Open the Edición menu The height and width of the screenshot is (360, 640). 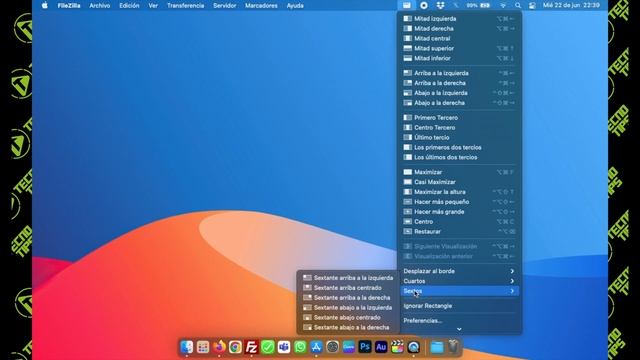click(129, 5)
